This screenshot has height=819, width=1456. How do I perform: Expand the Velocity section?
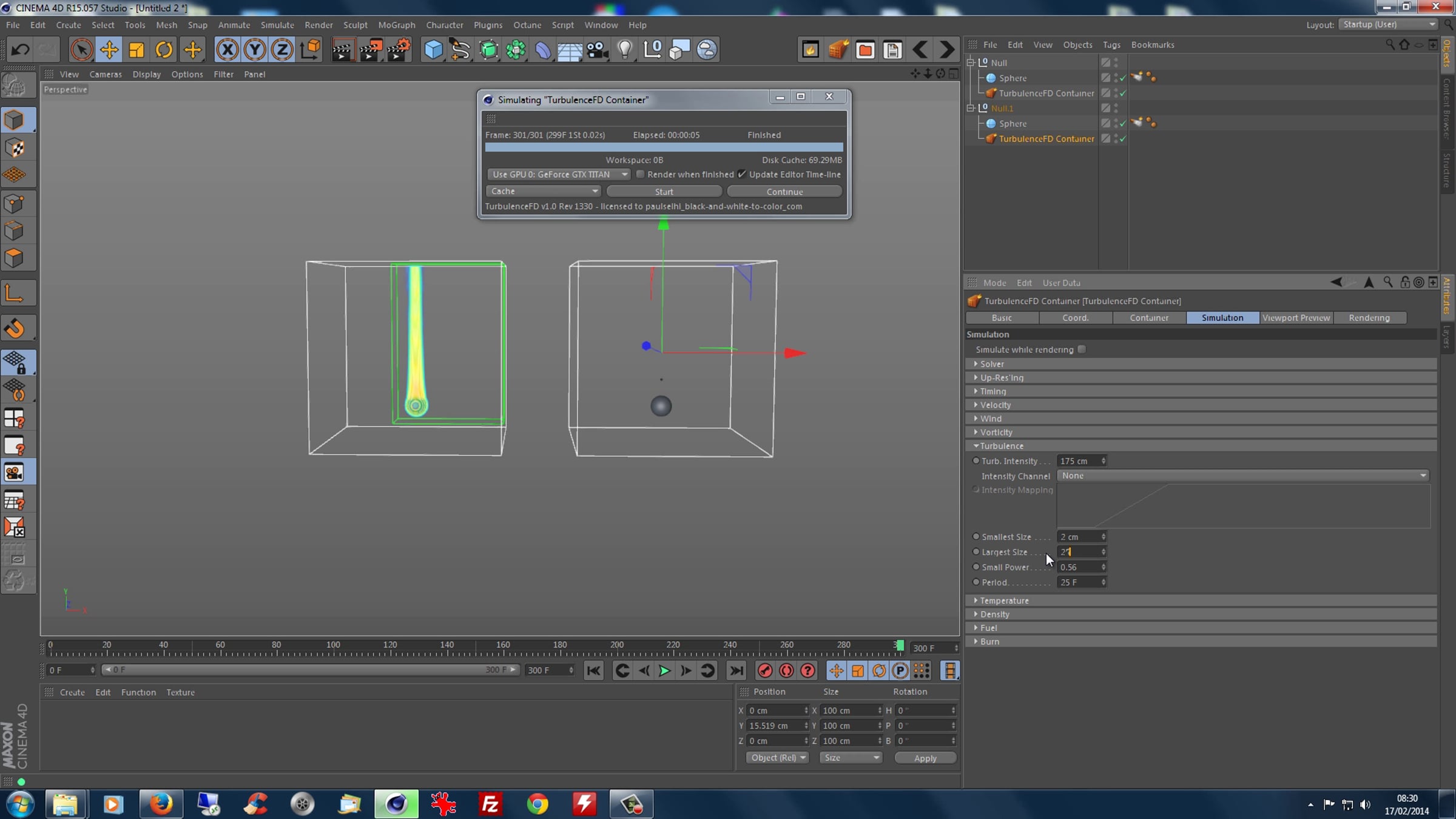click(1201, 405)
